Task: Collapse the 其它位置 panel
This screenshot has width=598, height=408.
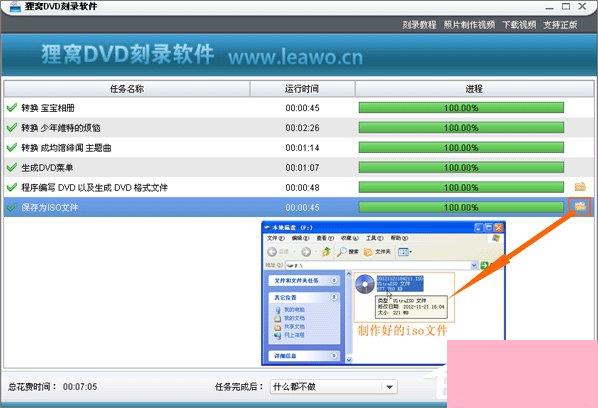Action: coord(334,297)
